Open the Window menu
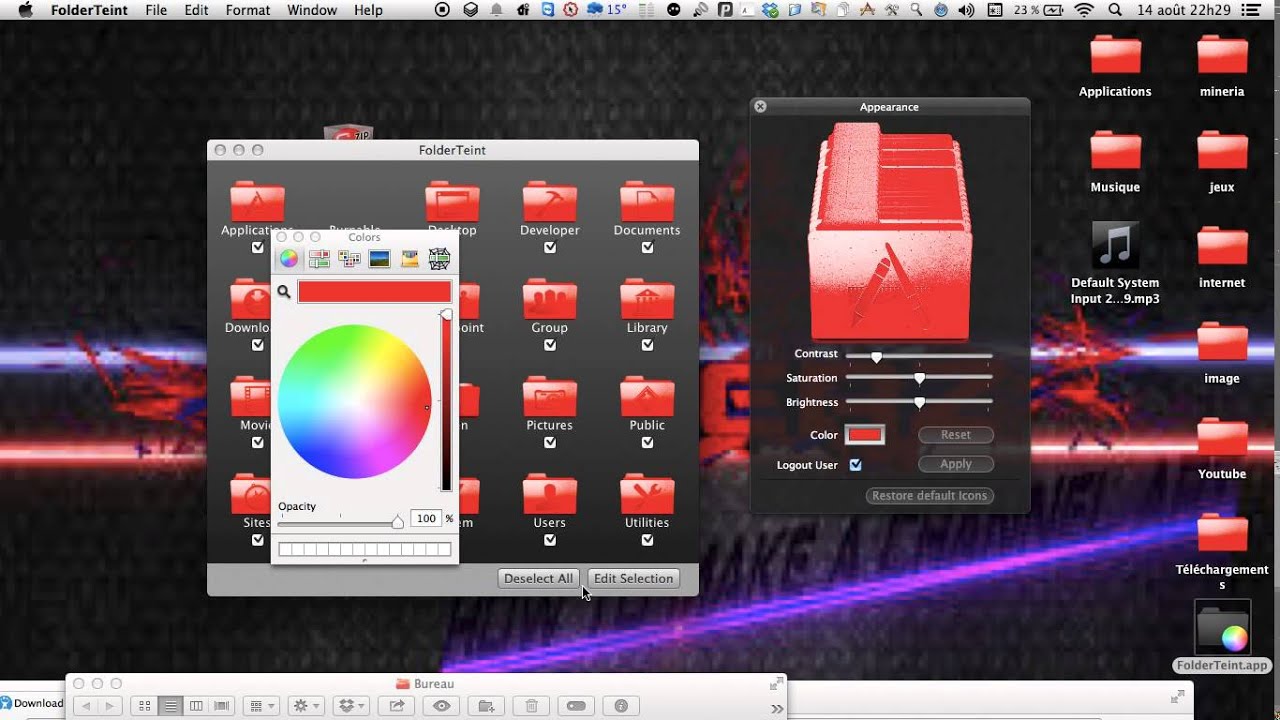 click(x=312, y=10)
